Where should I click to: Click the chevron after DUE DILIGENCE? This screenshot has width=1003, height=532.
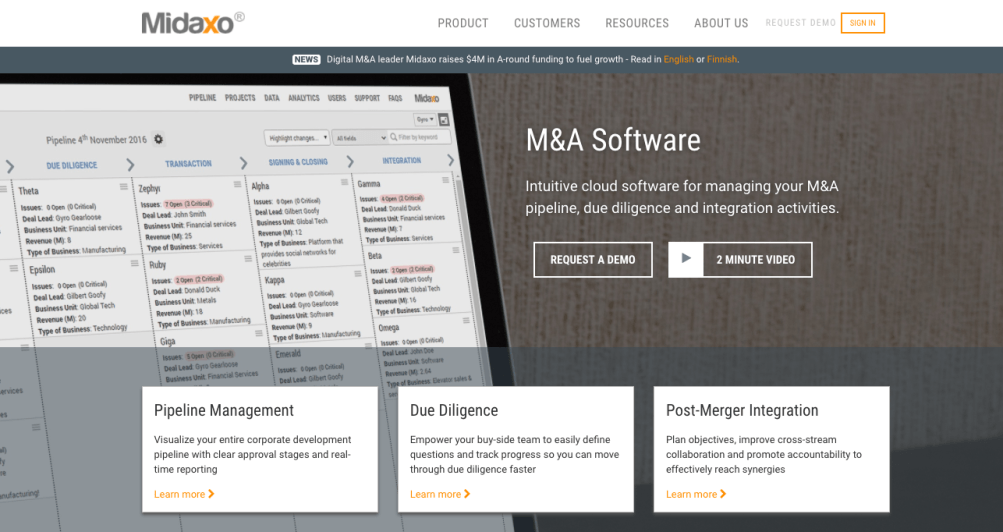click(x=130, y=165)
